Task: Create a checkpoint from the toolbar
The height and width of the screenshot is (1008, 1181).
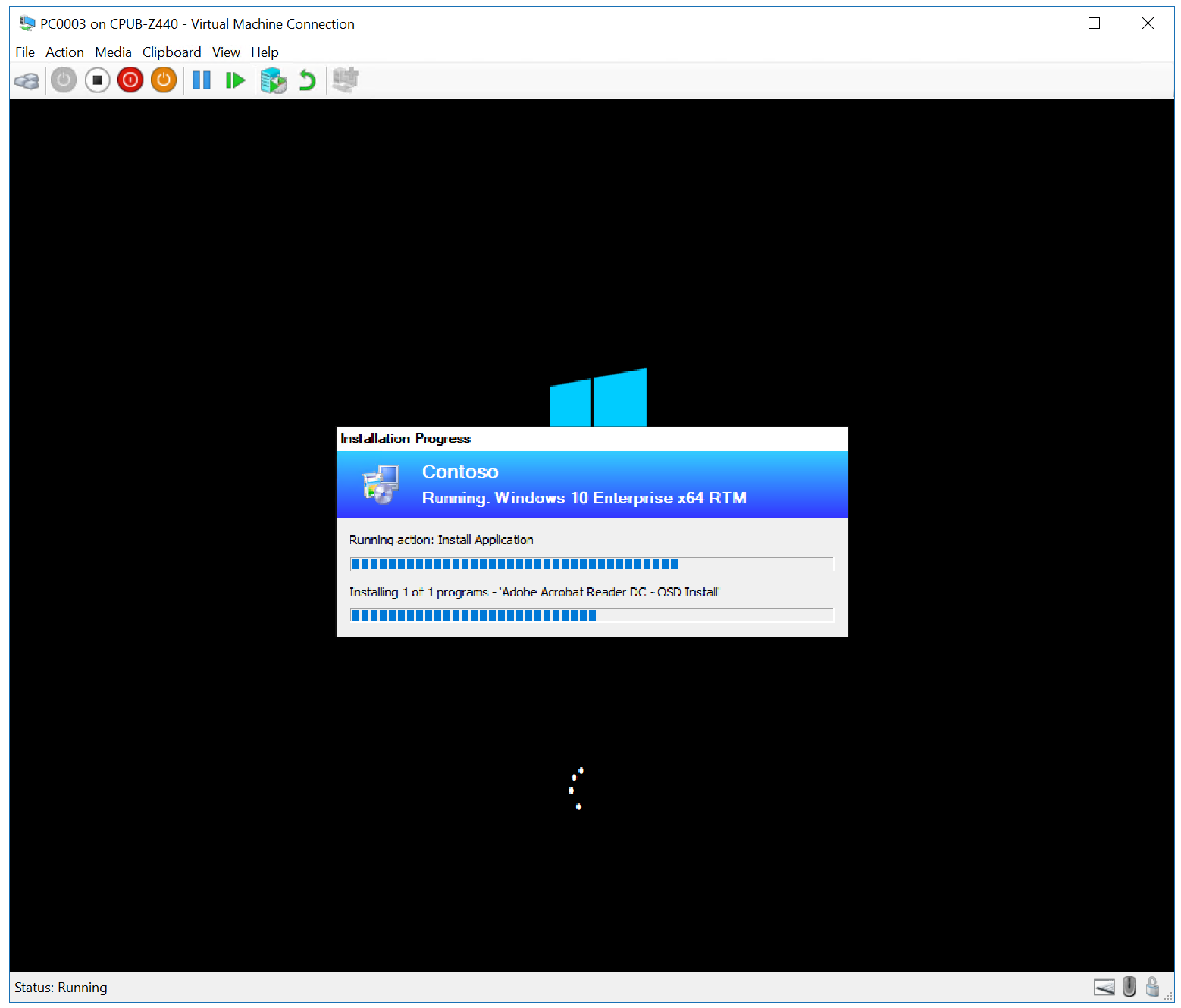Action: pos(273,80)
